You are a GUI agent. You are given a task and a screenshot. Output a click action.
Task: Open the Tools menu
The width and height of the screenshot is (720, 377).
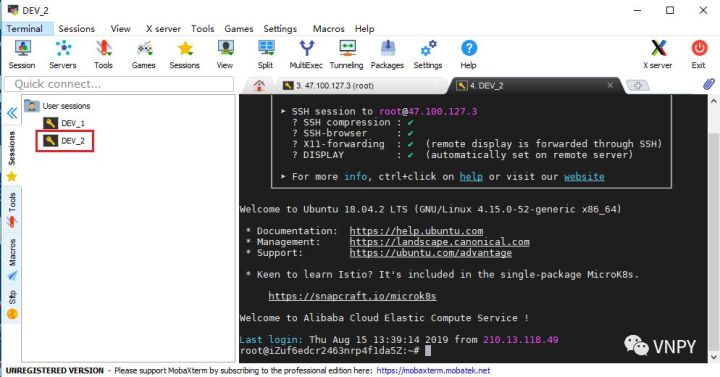pyautogui.click(x=202, y=28)
